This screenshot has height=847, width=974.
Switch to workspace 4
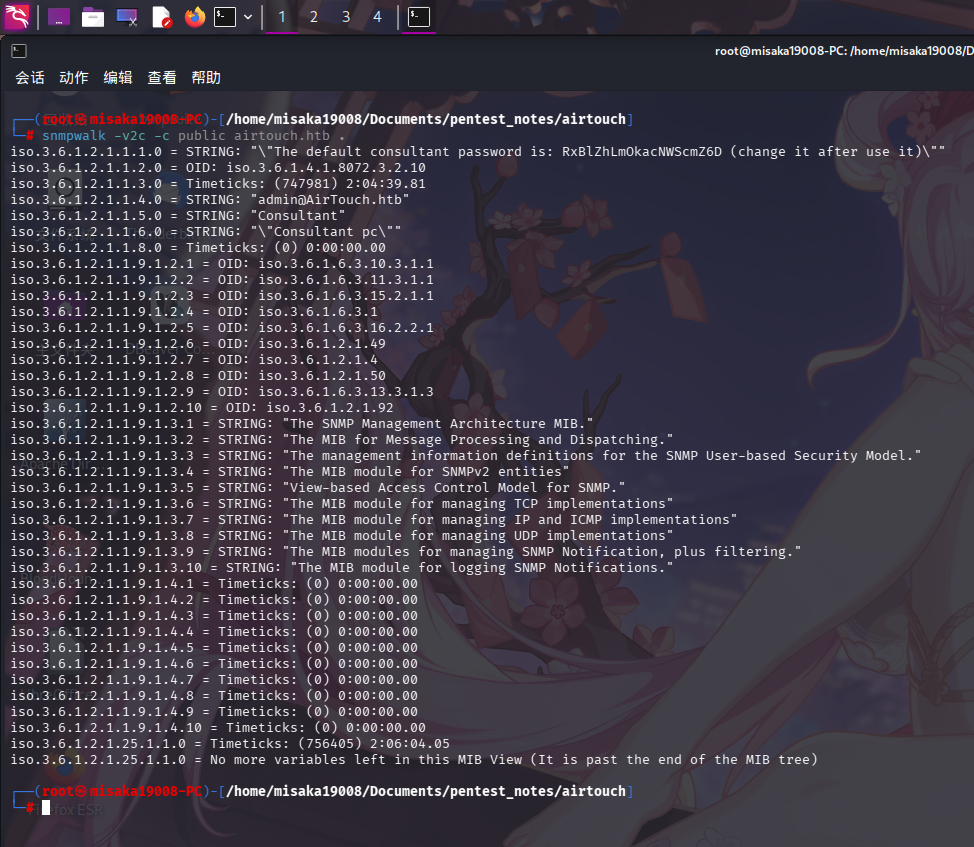(x=377, y=17)
